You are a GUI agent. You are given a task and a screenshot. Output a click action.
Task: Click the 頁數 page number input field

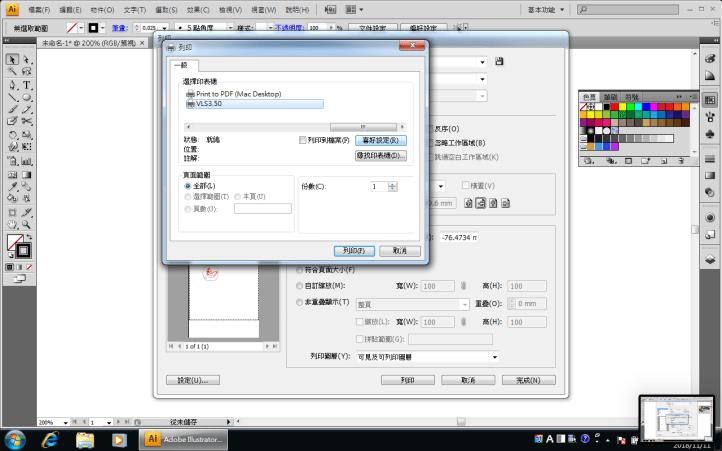point(262,208)
